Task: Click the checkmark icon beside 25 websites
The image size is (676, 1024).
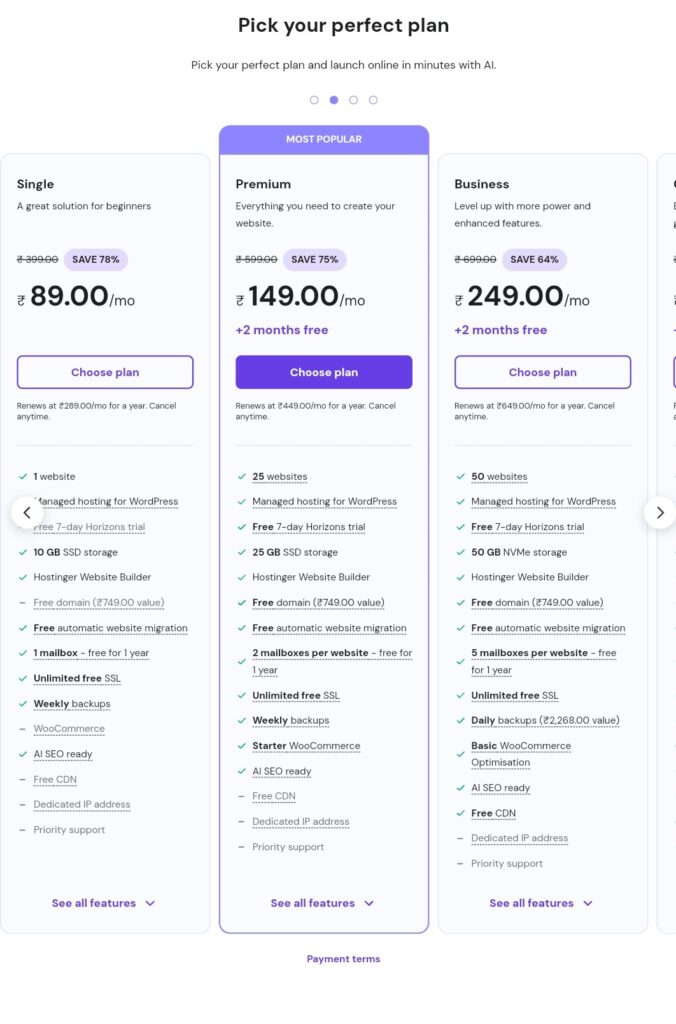Action: [242, 477]
